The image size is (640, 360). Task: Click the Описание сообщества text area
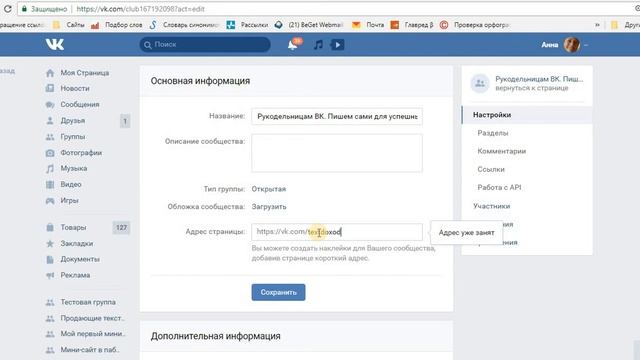click(x=337, y=153)
